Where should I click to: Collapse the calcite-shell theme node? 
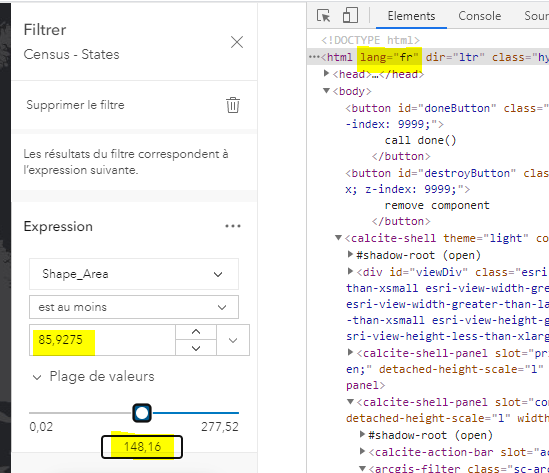tap(338, 238)
